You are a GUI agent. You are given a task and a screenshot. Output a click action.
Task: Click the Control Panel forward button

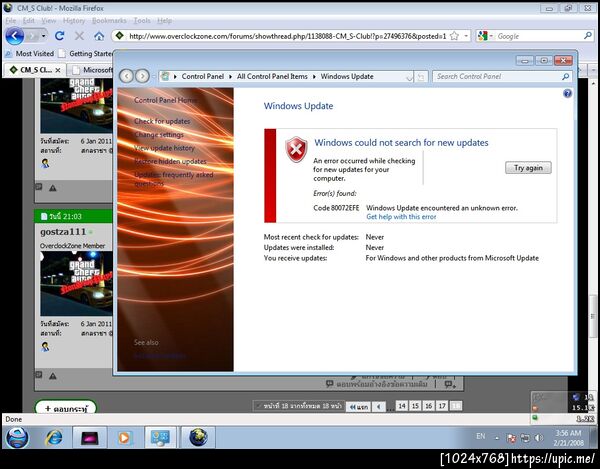coord(142,76)
